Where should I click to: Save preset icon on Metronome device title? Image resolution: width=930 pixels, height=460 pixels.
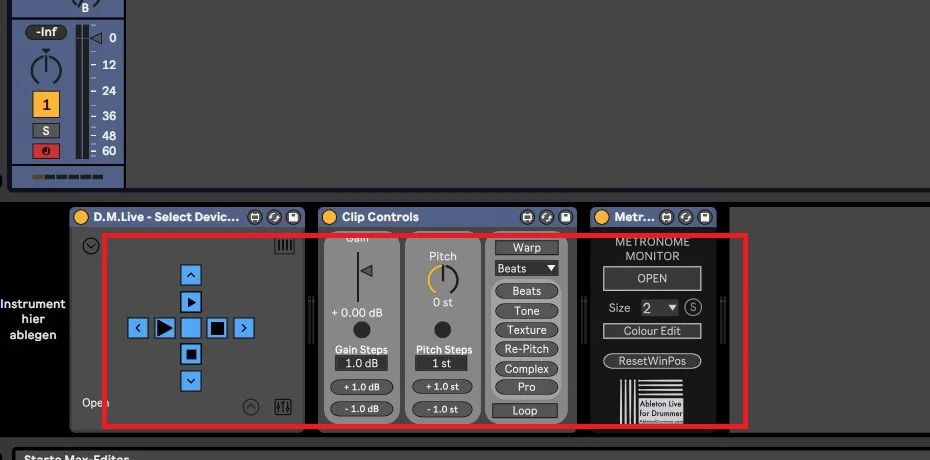click(705, 217)
